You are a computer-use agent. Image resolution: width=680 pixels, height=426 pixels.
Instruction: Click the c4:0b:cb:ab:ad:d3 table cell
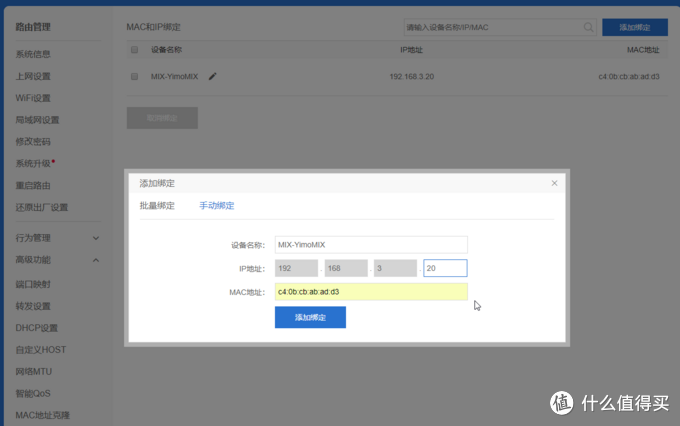pos(629,76)
